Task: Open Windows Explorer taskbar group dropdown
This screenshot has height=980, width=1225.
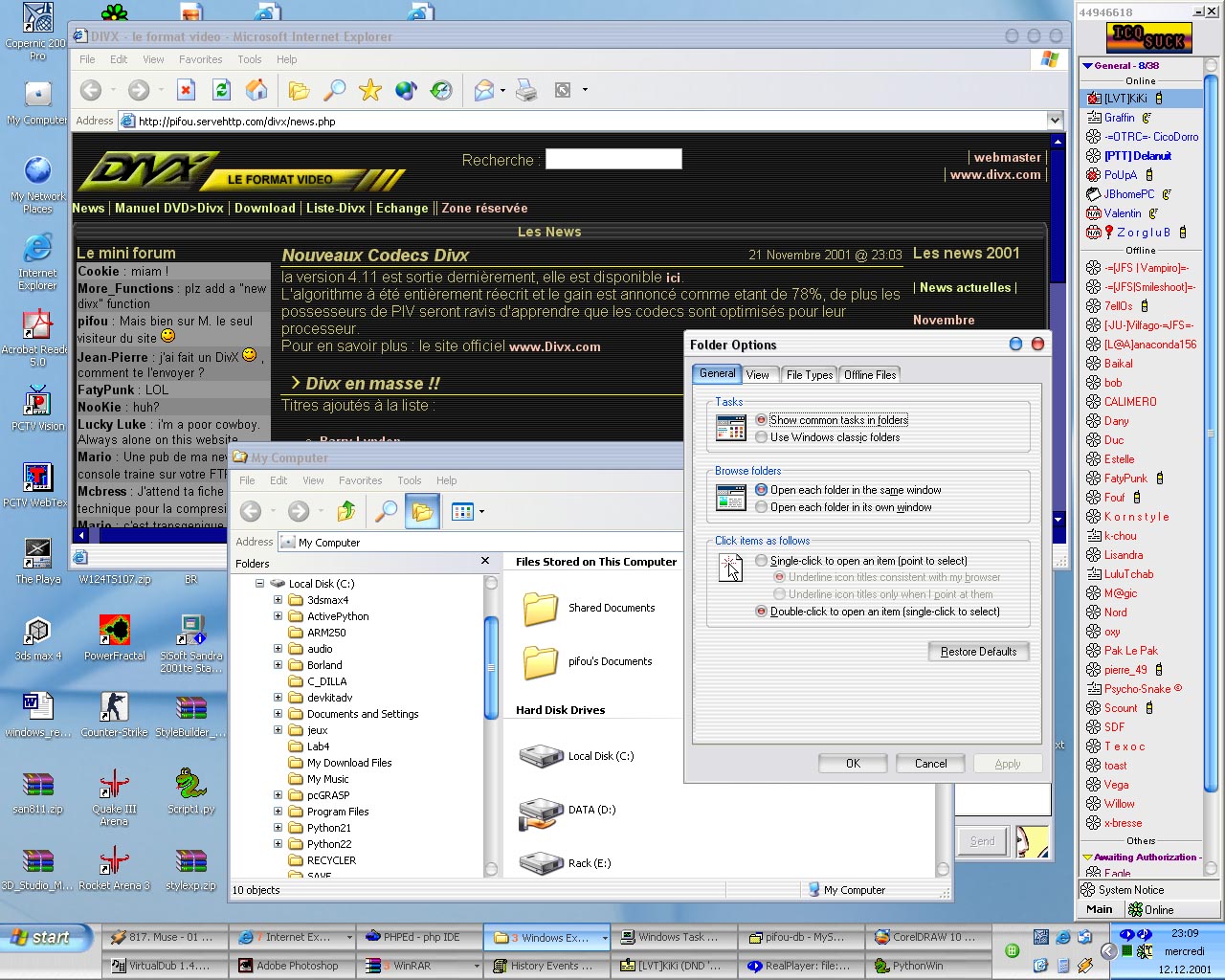Action: click(604, 938)
